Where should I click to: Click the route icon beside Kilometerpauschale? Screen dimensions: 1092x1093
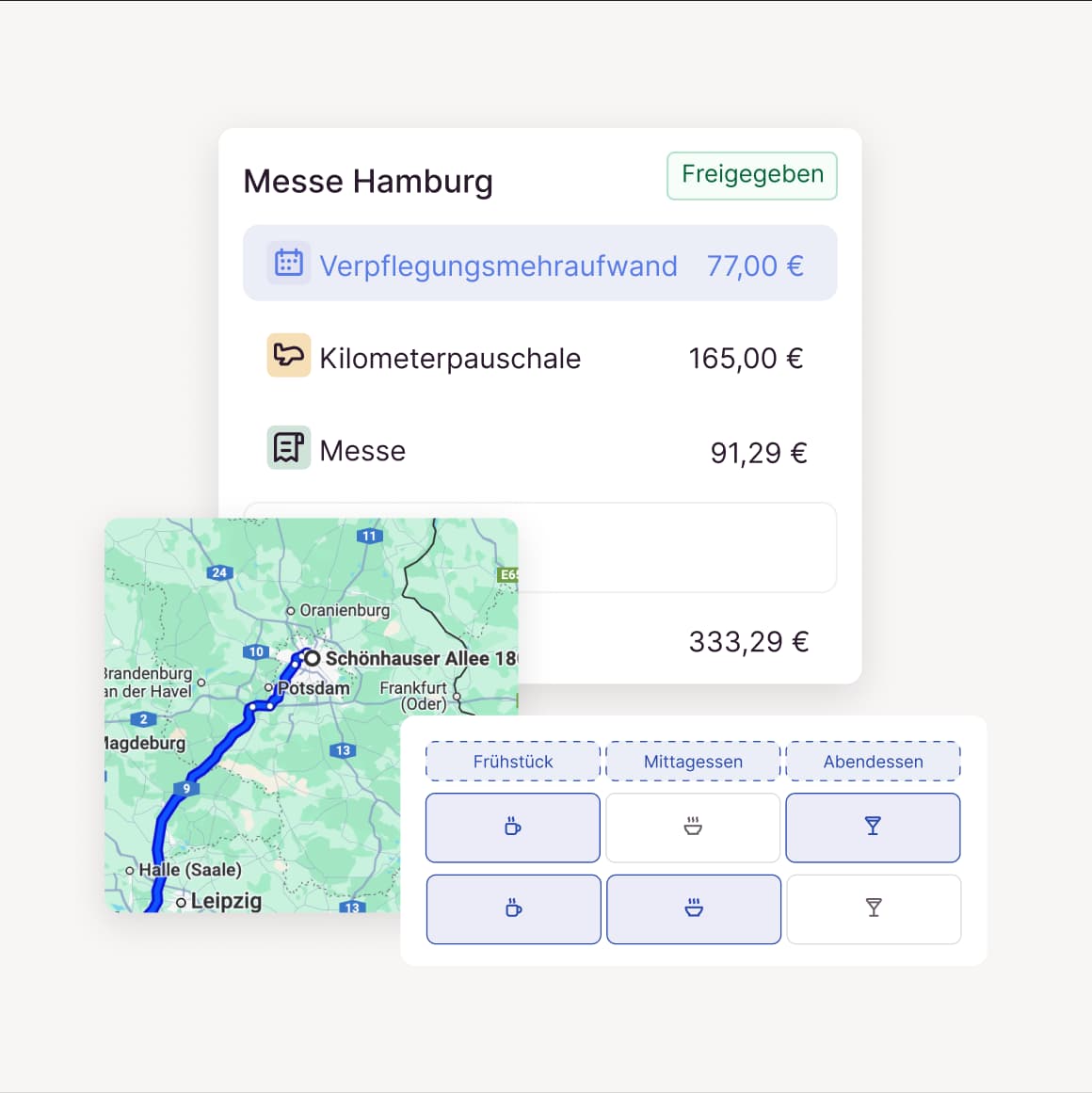(x=288, y=355)
